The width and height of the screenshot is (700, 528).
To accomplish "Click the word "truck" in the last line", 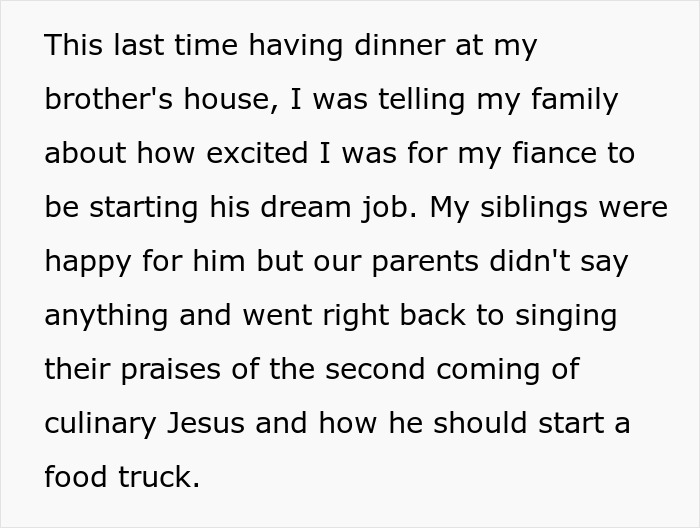I will coord(154,478).
